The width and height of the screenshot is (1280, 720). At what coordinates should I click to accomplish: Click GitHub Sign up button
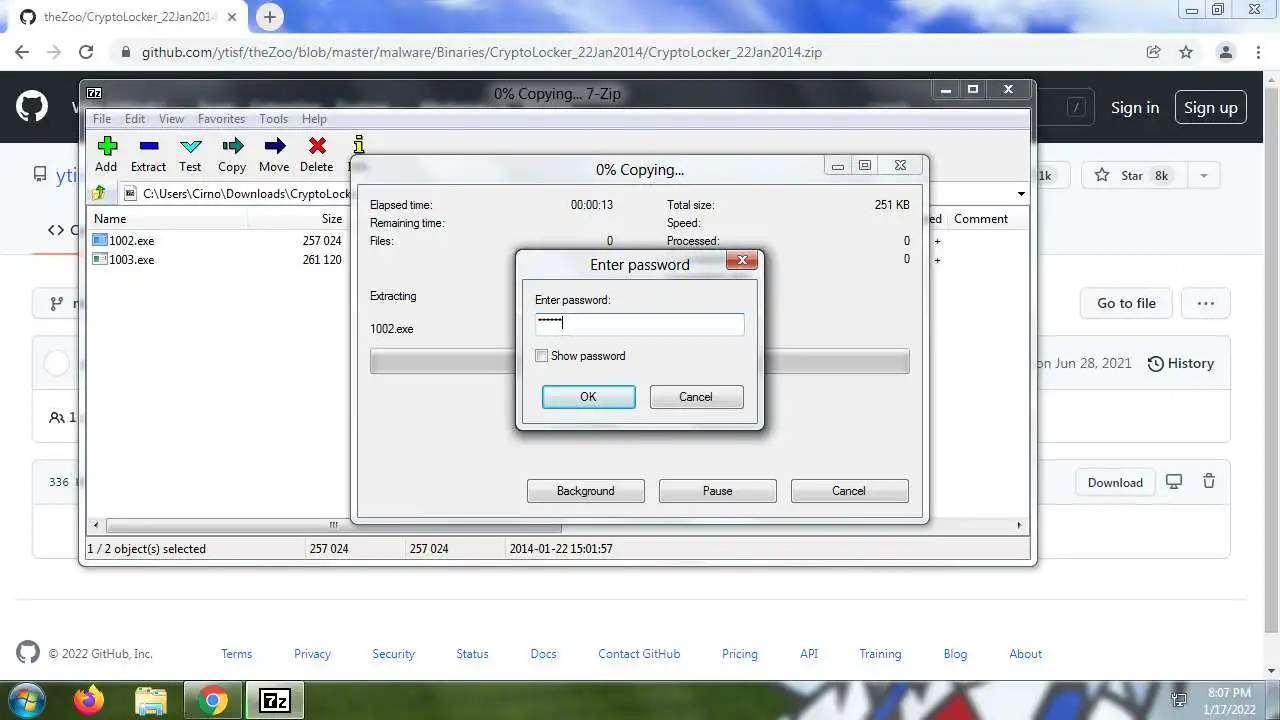pyautogui.click(x=1211, y=108)
